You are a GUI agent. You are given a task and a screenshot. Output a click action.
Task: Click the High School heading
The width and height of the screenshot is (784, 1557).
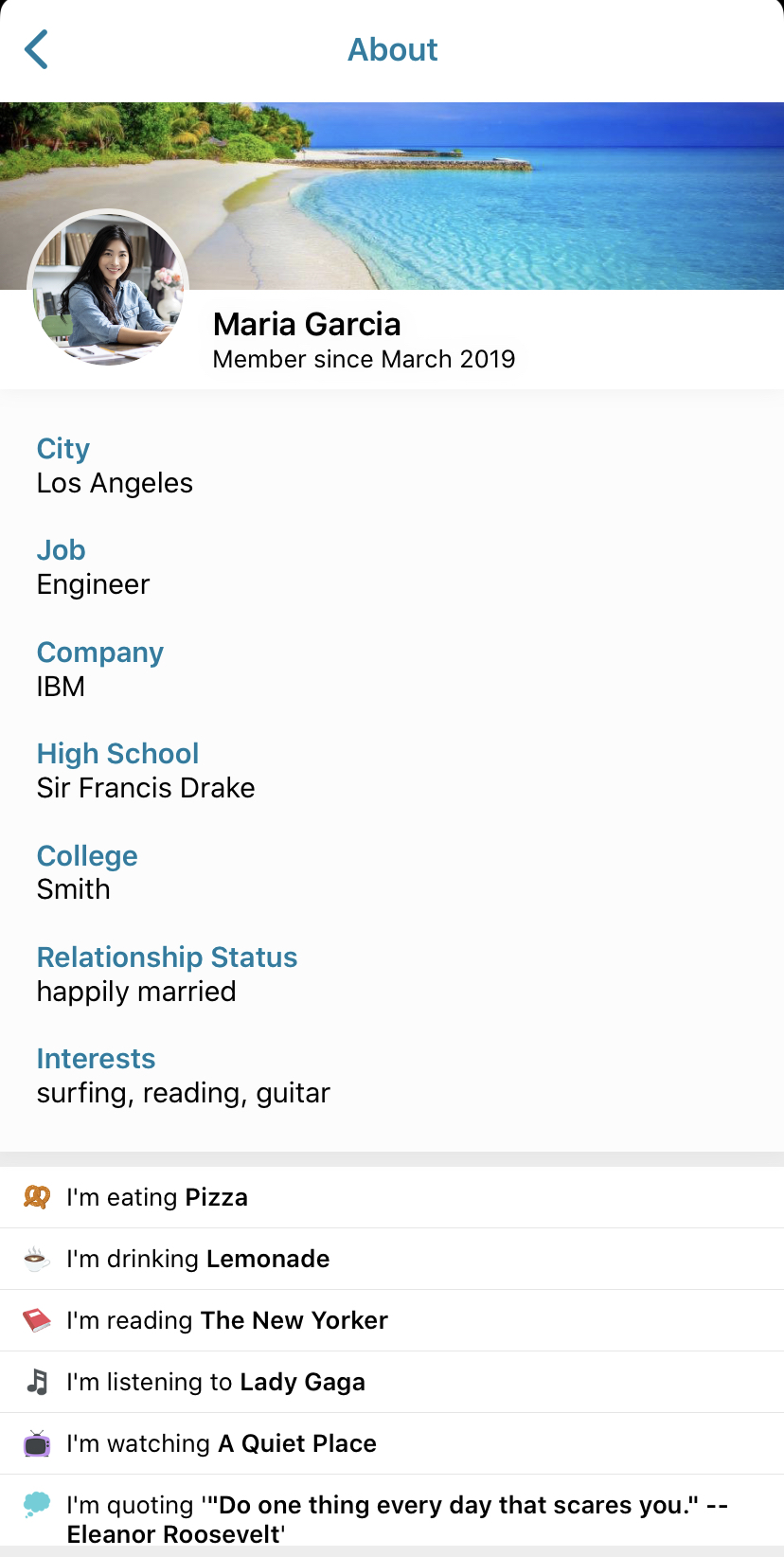[117, 754]
